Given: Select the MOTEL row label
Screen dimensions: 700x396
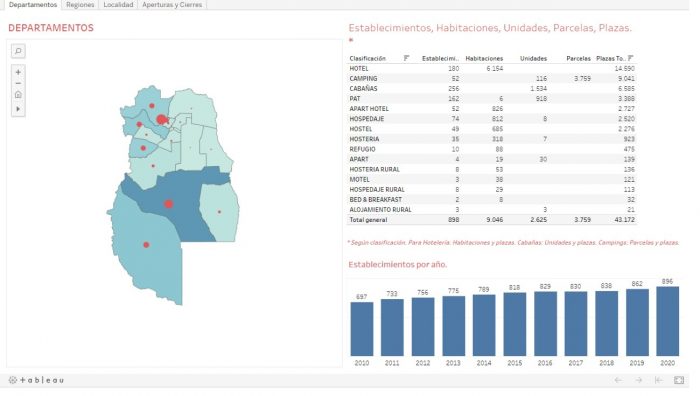Looking at the screenshot, I should [x=359, y=179].
